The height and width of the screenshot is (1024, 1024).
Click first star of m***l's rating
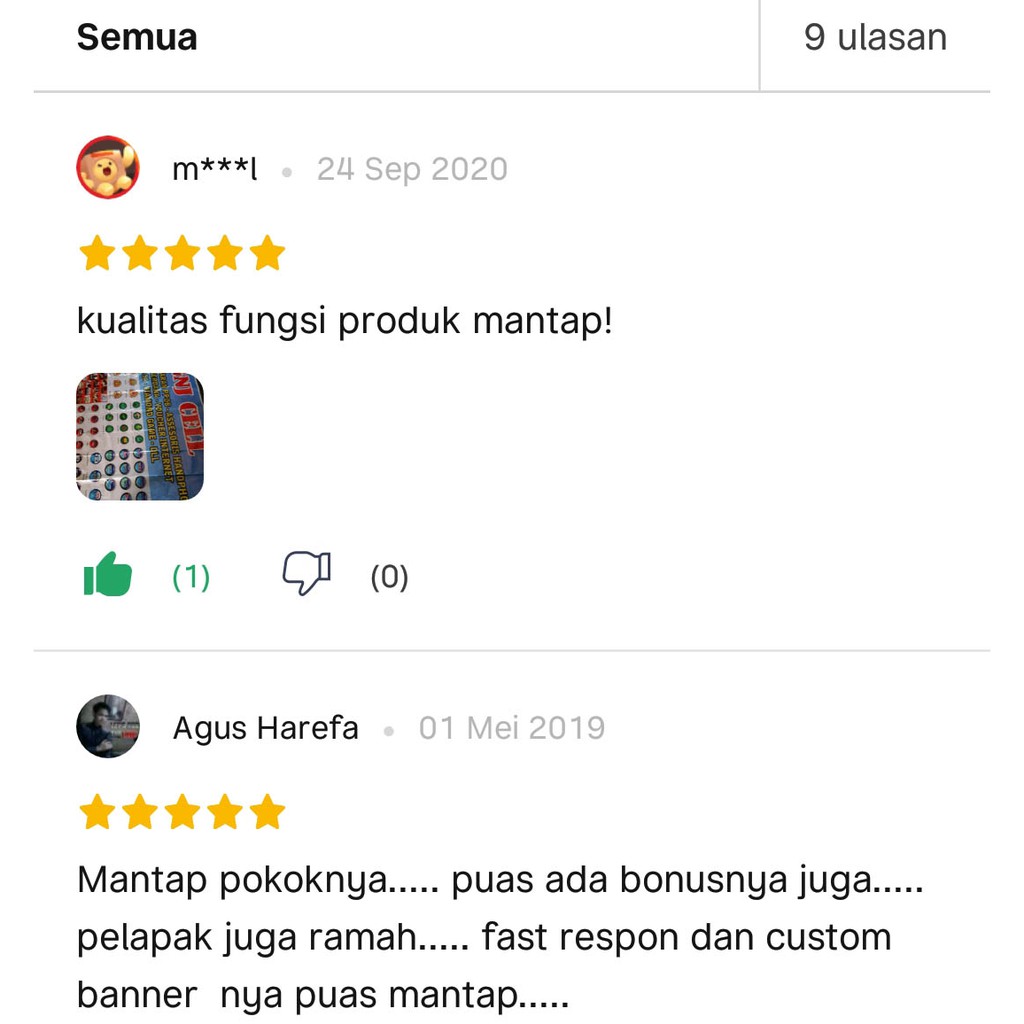97,253
